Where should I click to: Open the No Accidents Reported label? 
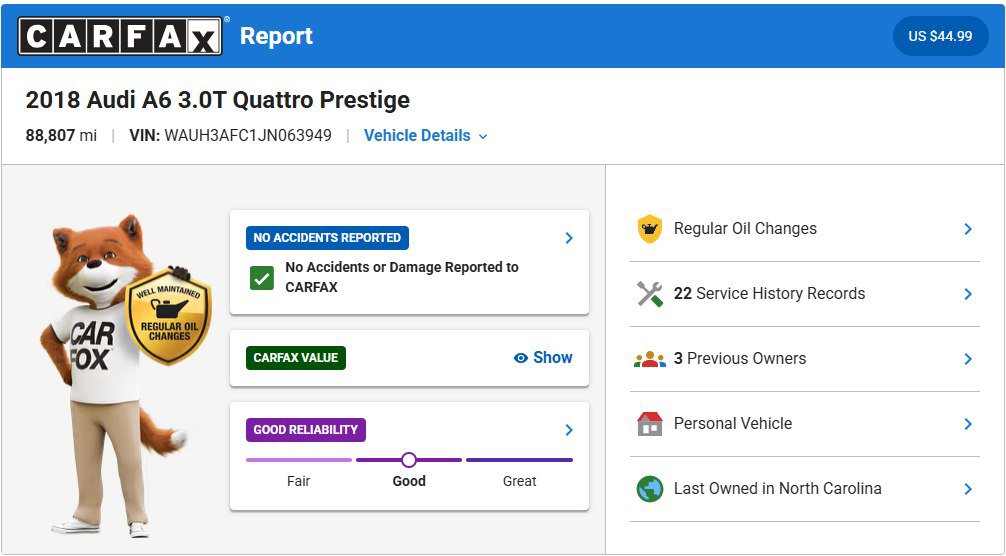tap(327, 238)
